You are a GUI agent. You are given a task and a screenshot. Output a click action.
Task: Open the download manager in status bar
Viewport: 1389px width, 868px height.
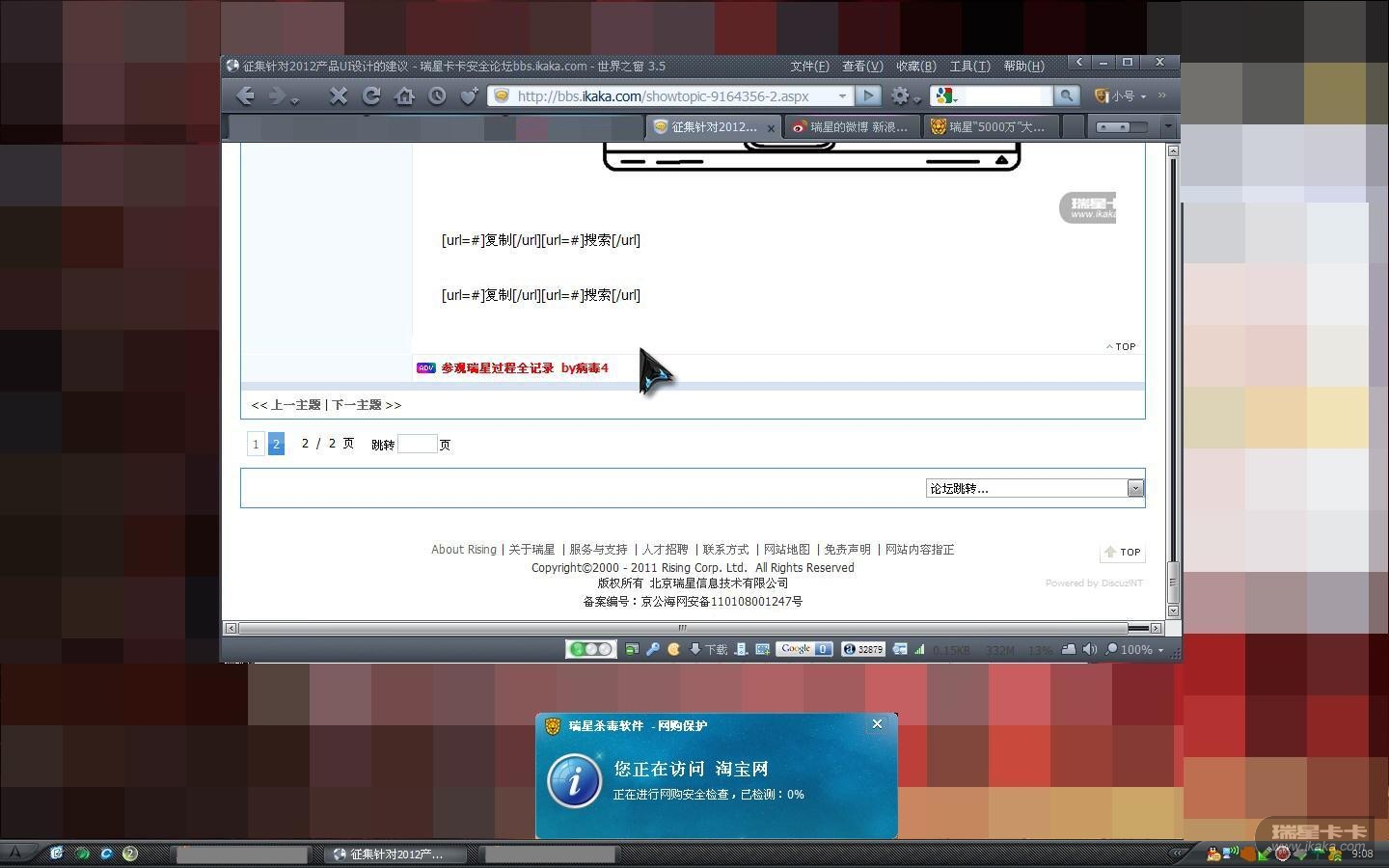coord(708,649)
